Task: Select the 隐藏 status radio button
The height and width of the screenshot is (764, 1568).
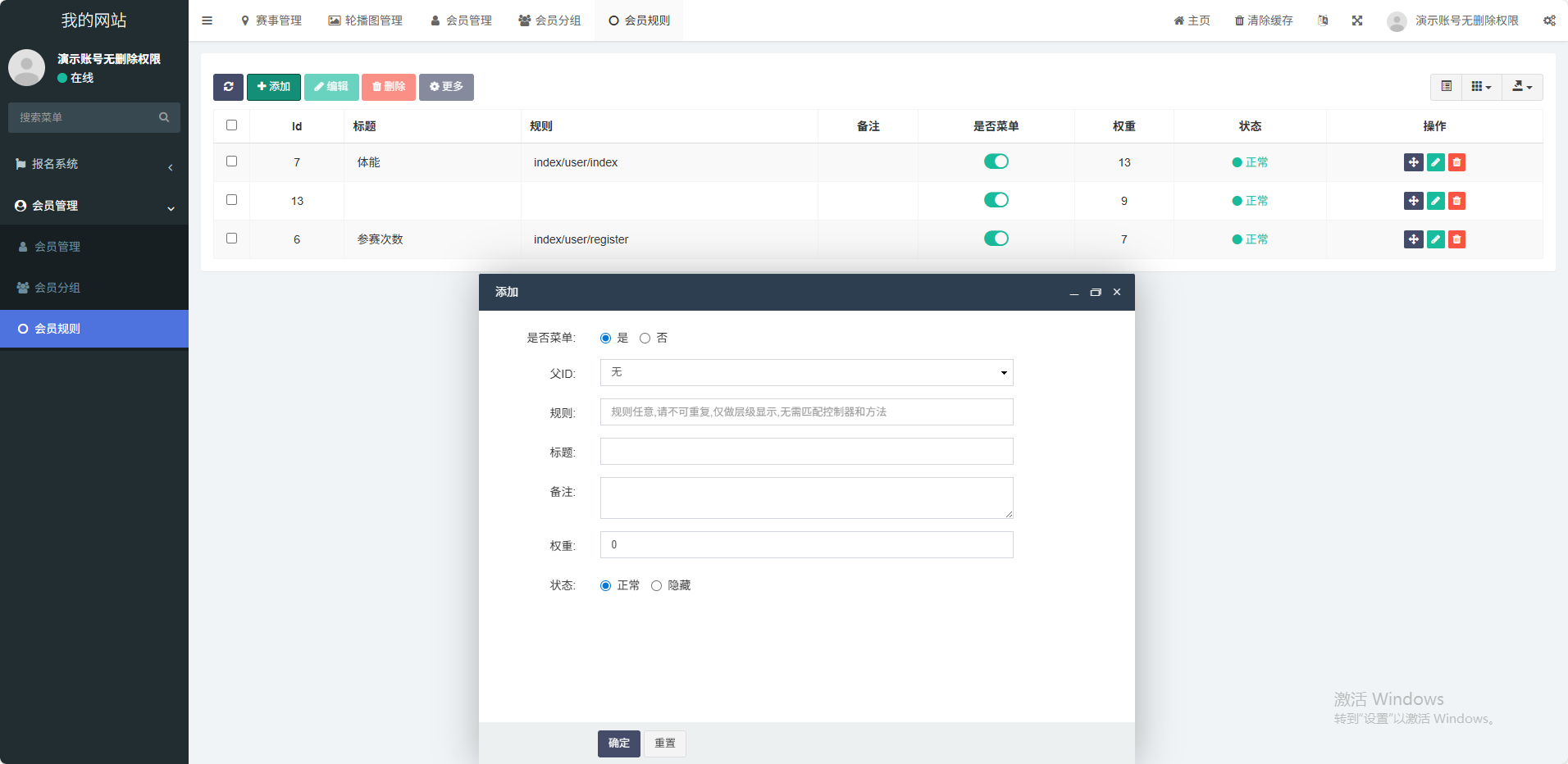Action: (657, 586)
